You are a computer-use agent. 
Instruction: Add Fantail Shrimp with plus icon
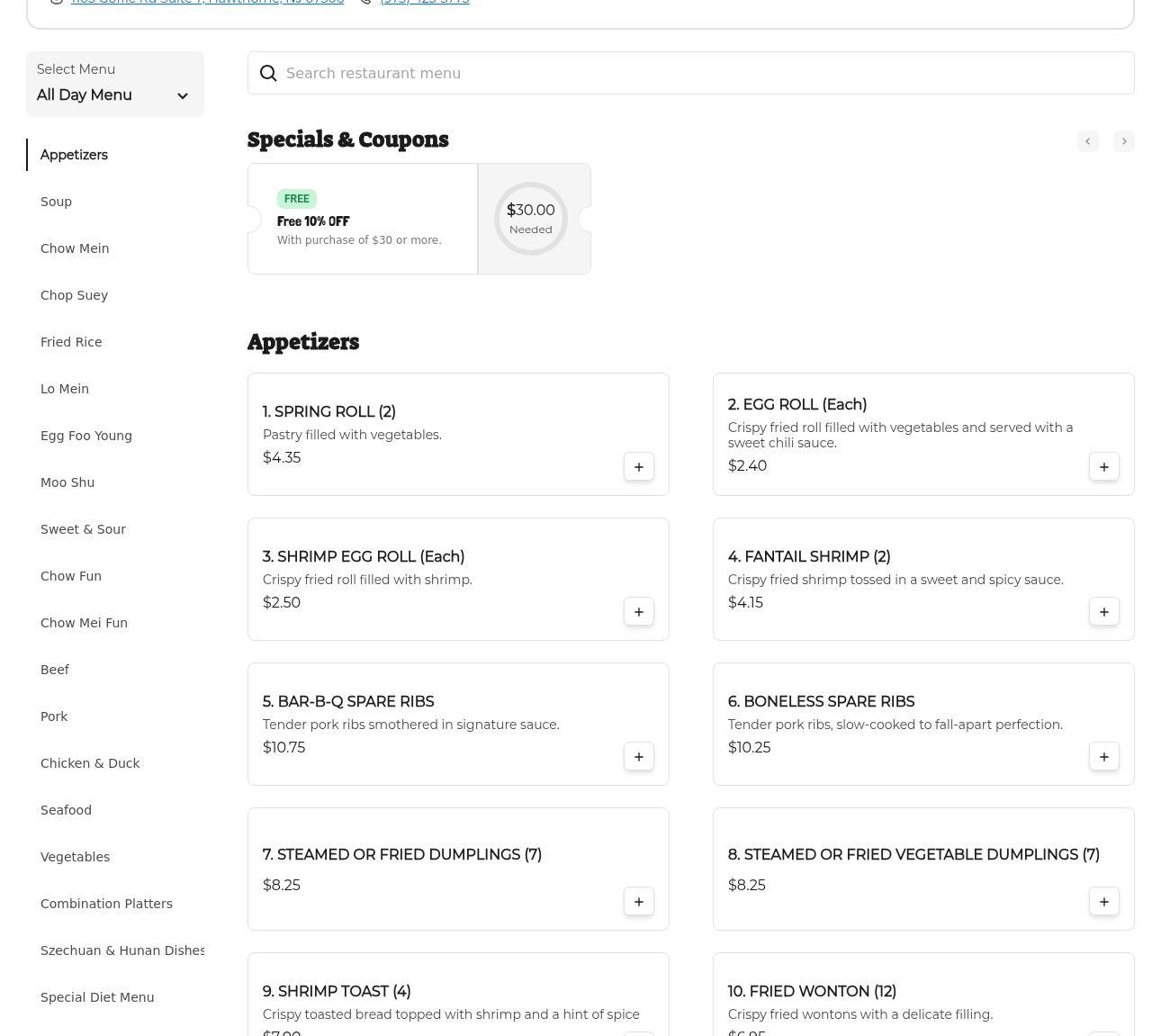pos(1103,612)
